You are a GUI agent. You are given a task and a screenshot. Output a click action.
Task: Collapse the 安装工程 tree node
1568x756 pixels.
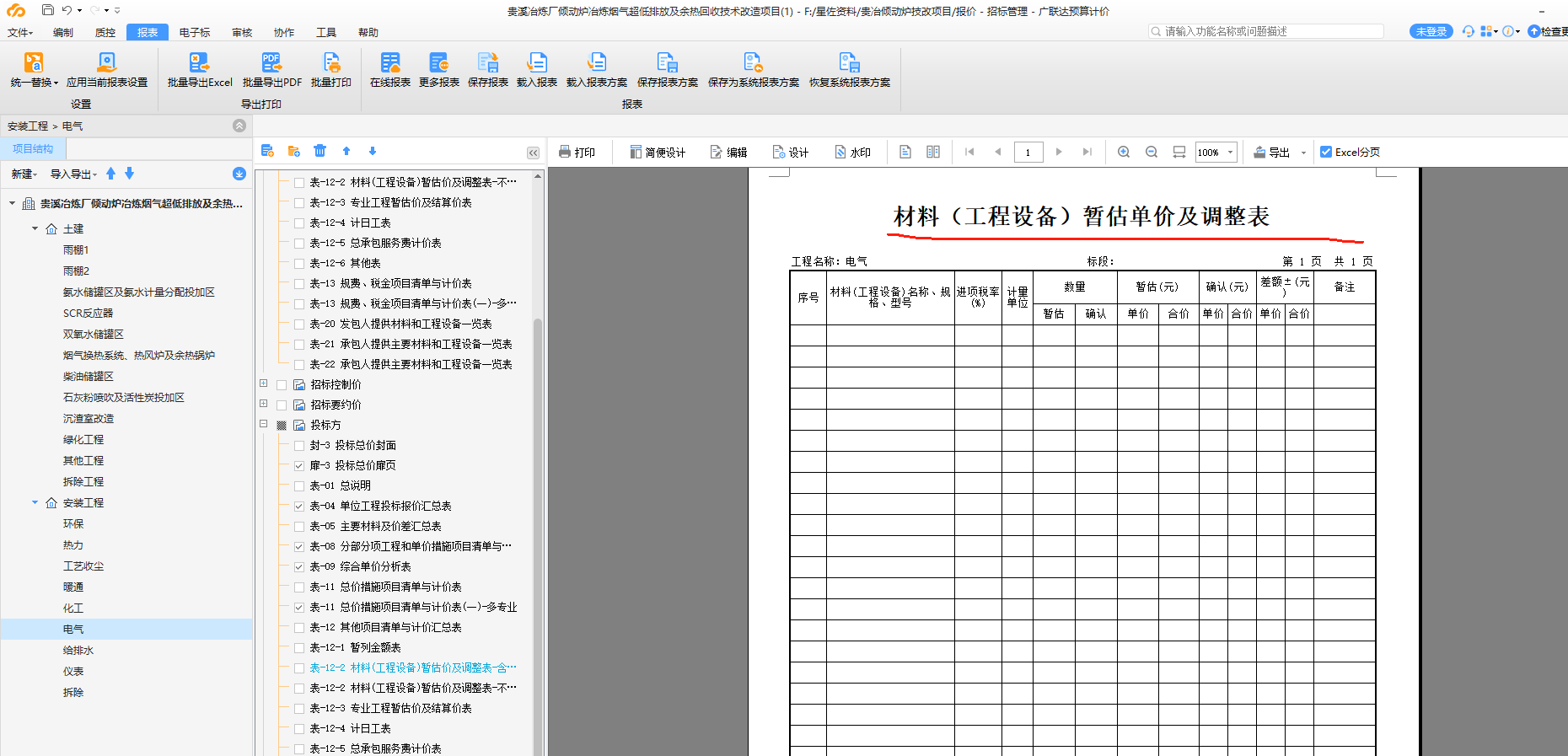tap(35, 502)
